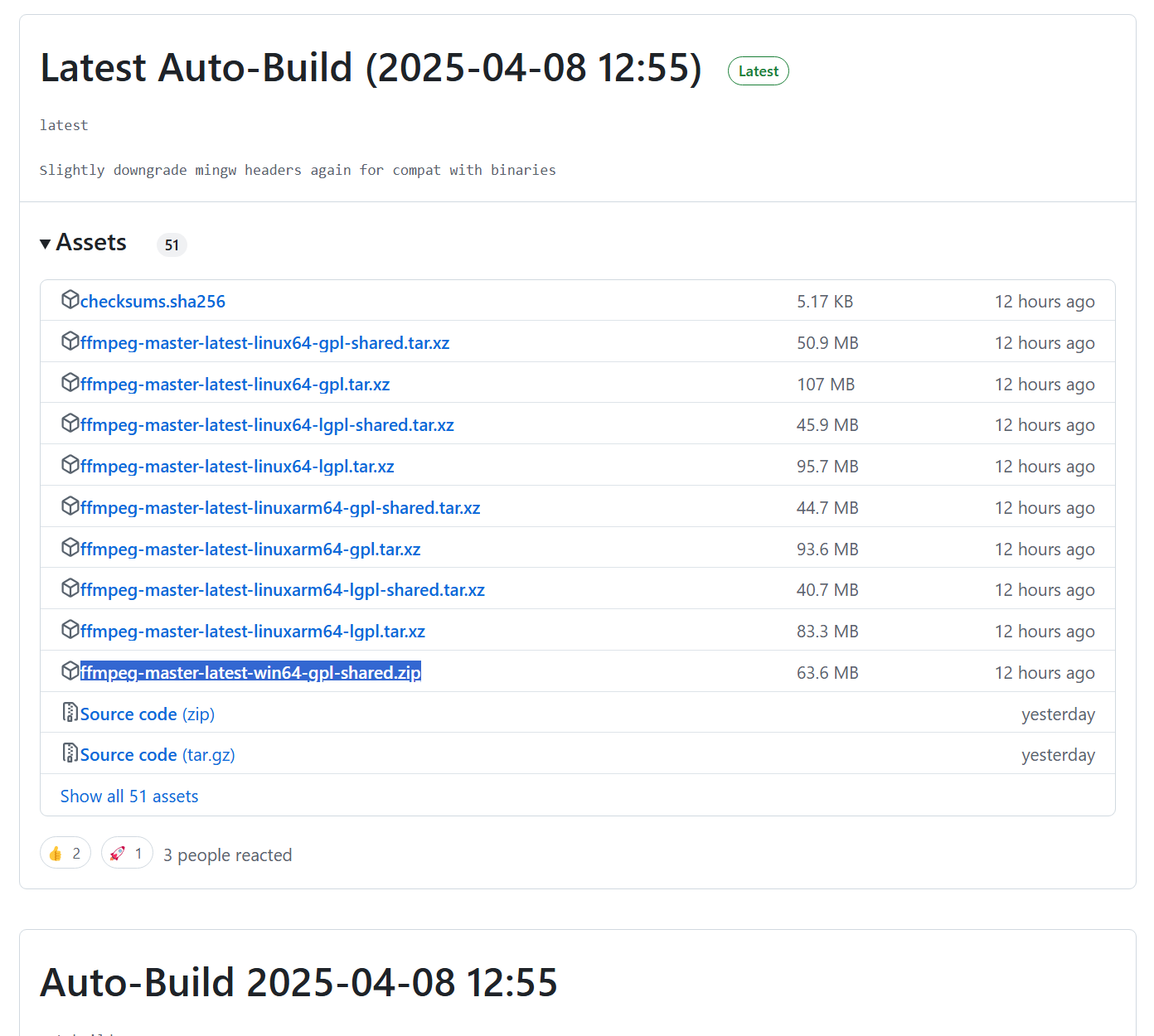Click the package icon for linuxarm64-gpl.tar.xz
This screenshot has width=1154, height=1036.
tap(70, 547)
